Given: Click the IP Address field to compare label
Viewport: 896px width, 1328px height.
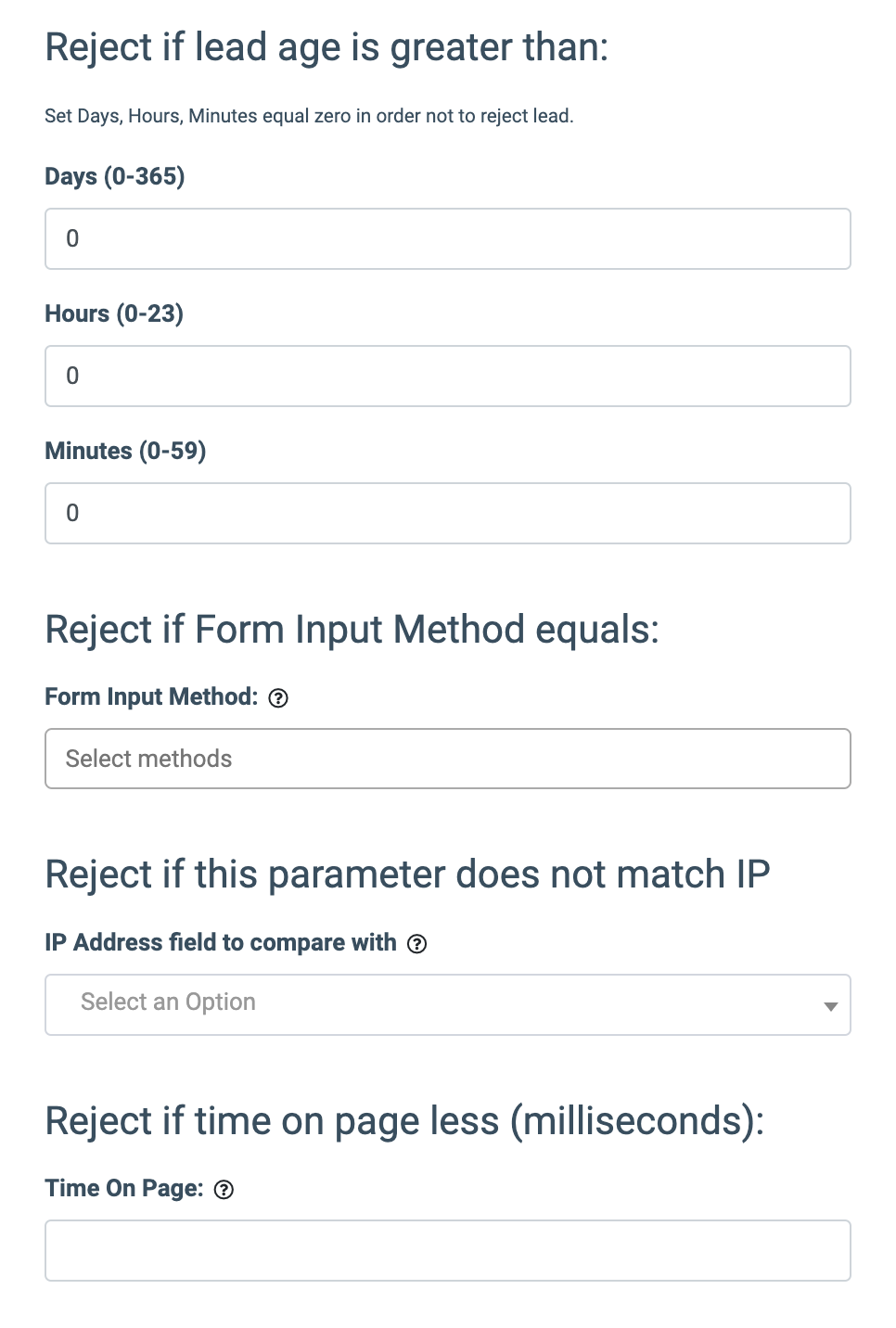Looking at the screenshot, I should point(221,942).
